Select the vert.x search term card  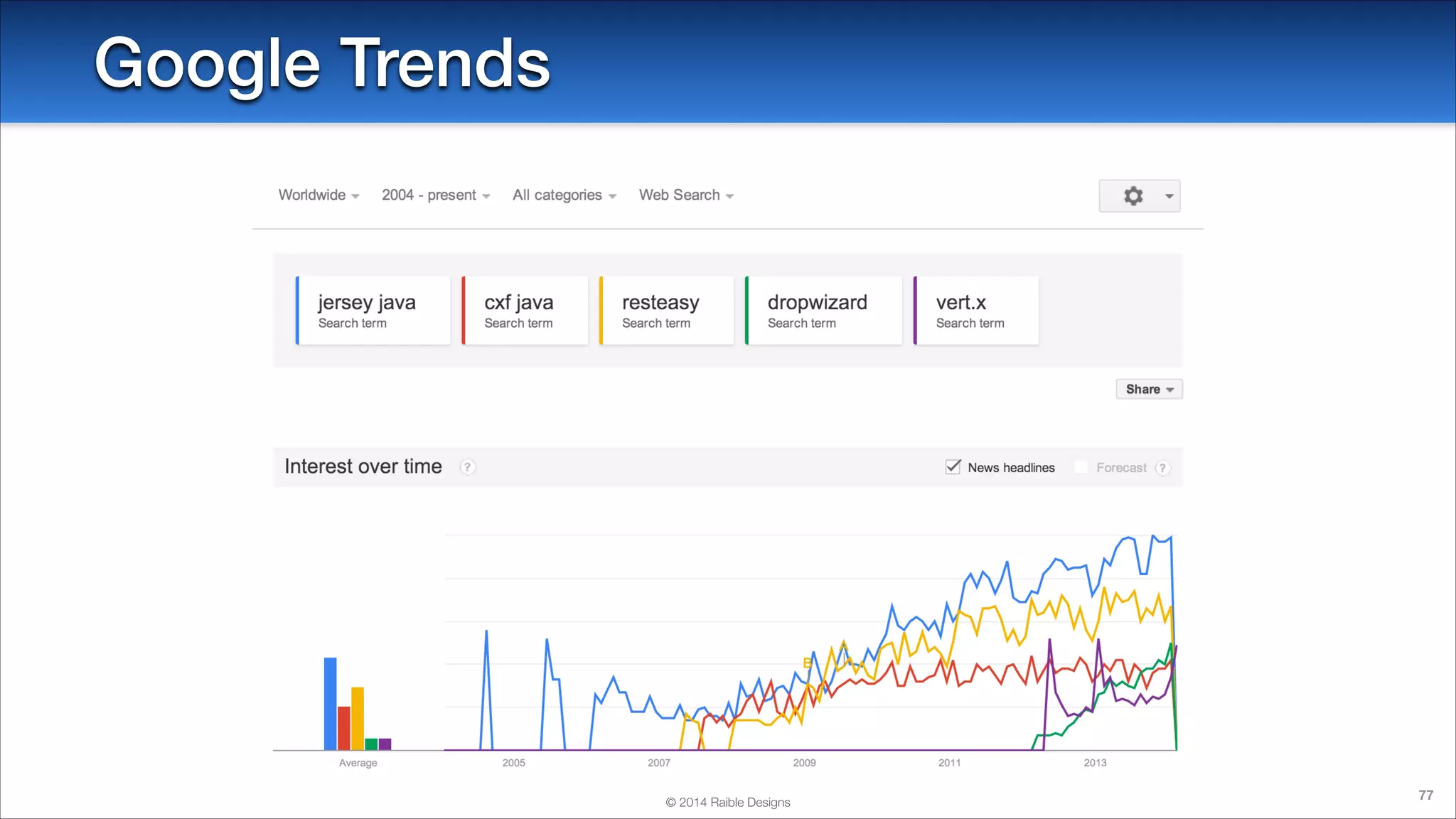click(x=976, y=311)
